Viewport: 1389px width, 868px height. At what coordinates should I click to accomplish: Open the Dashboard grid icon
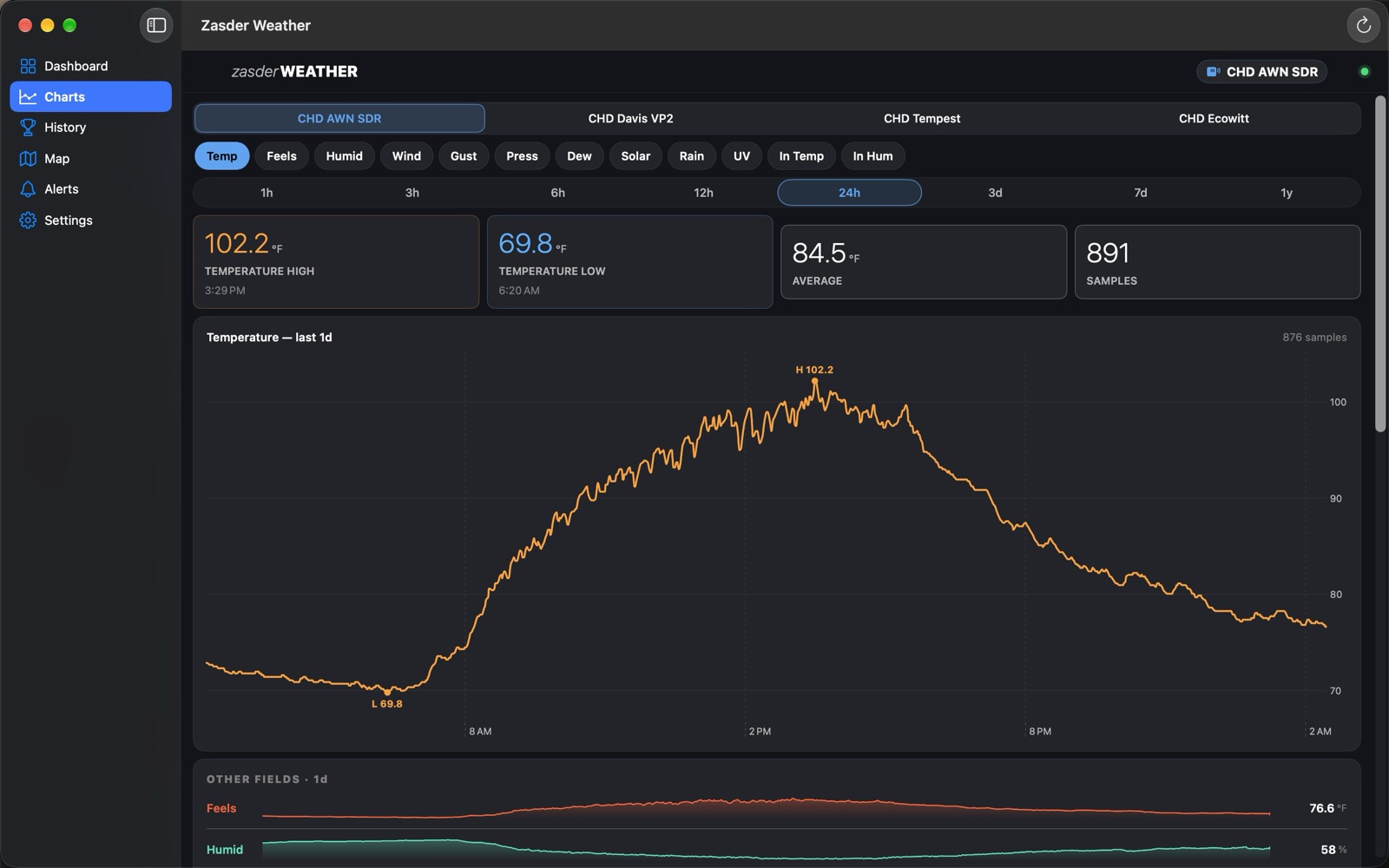tap(28, 66)
